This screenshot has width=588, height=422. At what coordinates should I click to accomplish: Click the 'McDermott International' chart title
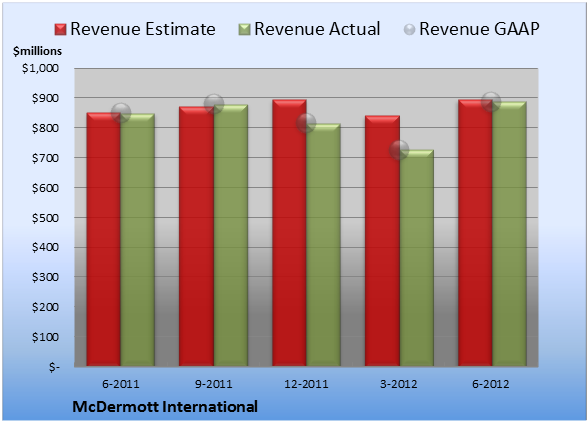(165, 407)
